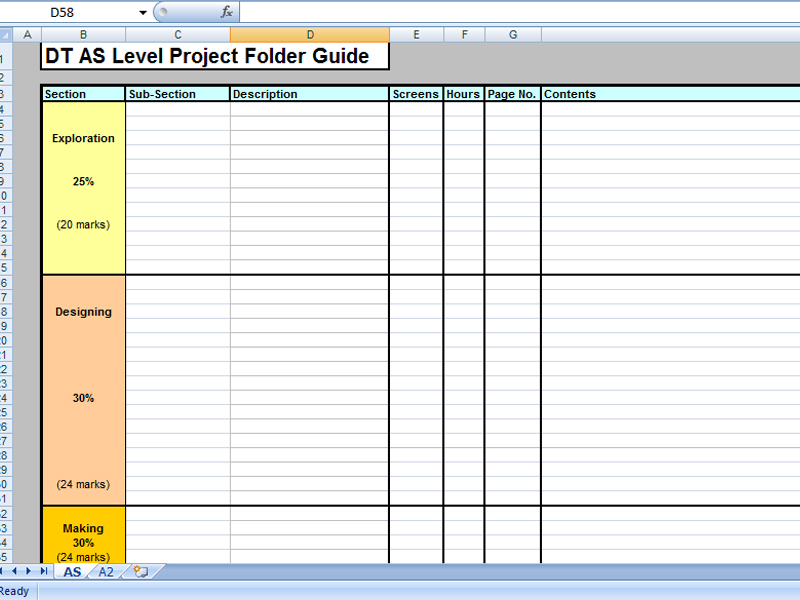The width and height of the screenshot is (800, 600).
Task: Click the (24 marks) text under Designing
Action: click(x=83, y=484)
